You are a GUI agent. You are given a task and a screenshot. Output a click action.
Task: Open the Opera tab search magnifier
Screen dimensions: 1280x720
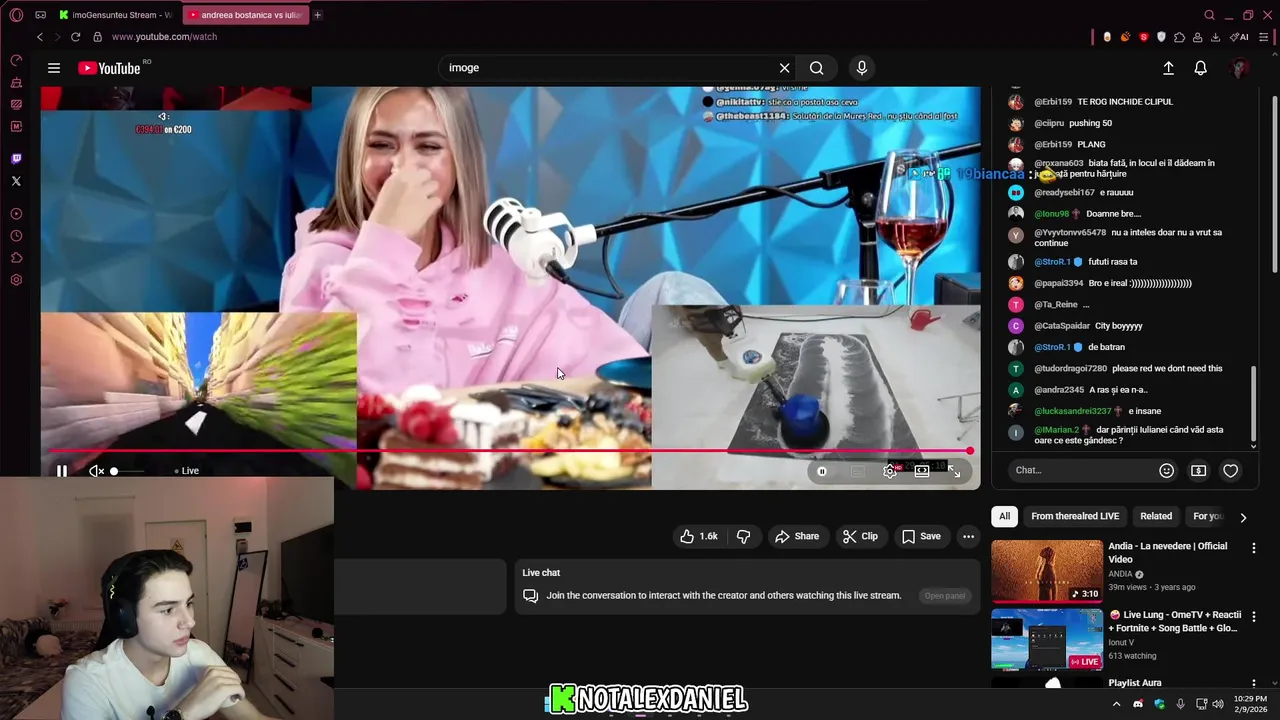(1209, 15)
